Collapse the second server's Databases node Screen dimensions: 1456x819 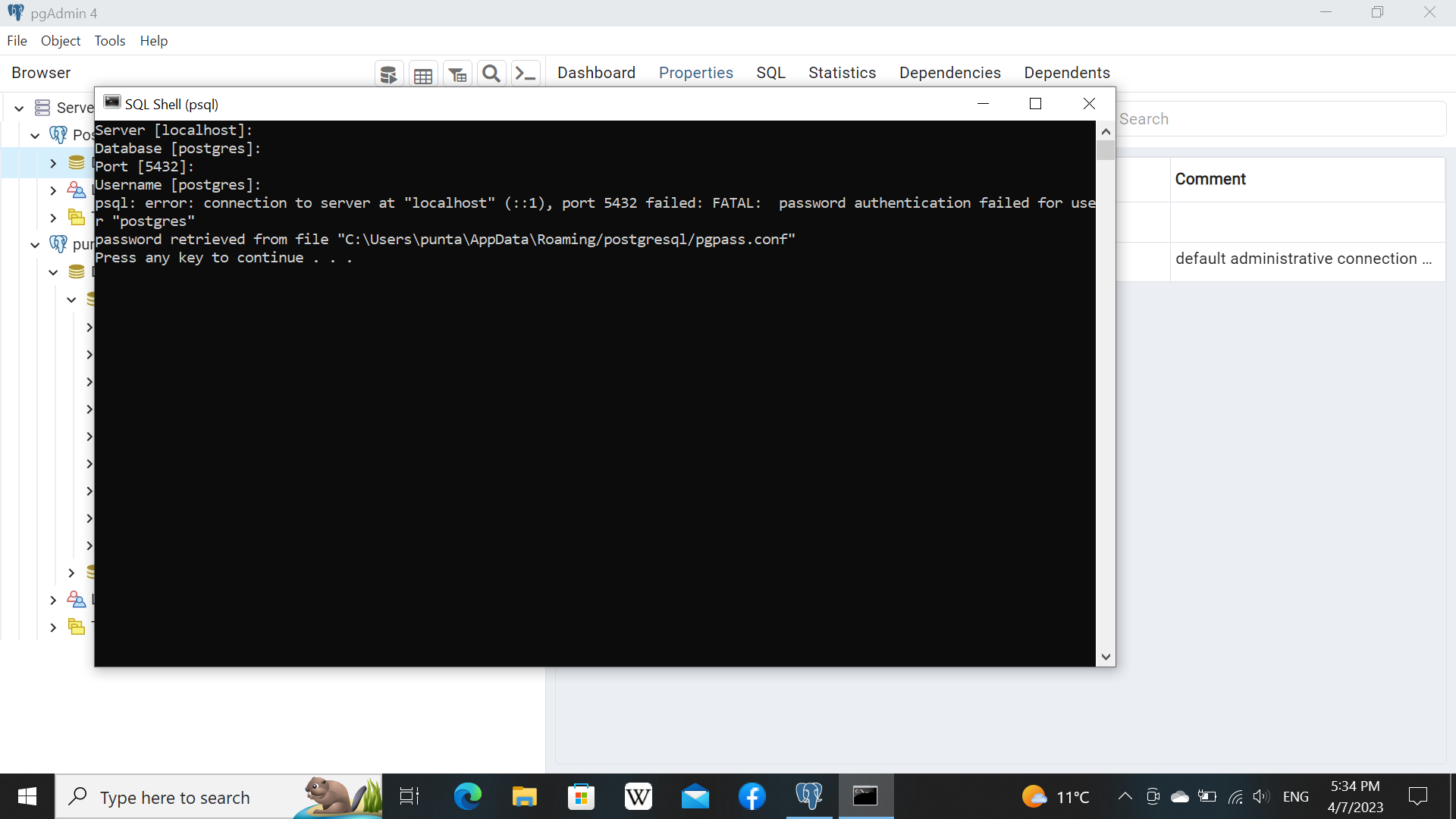coord(53,272)
